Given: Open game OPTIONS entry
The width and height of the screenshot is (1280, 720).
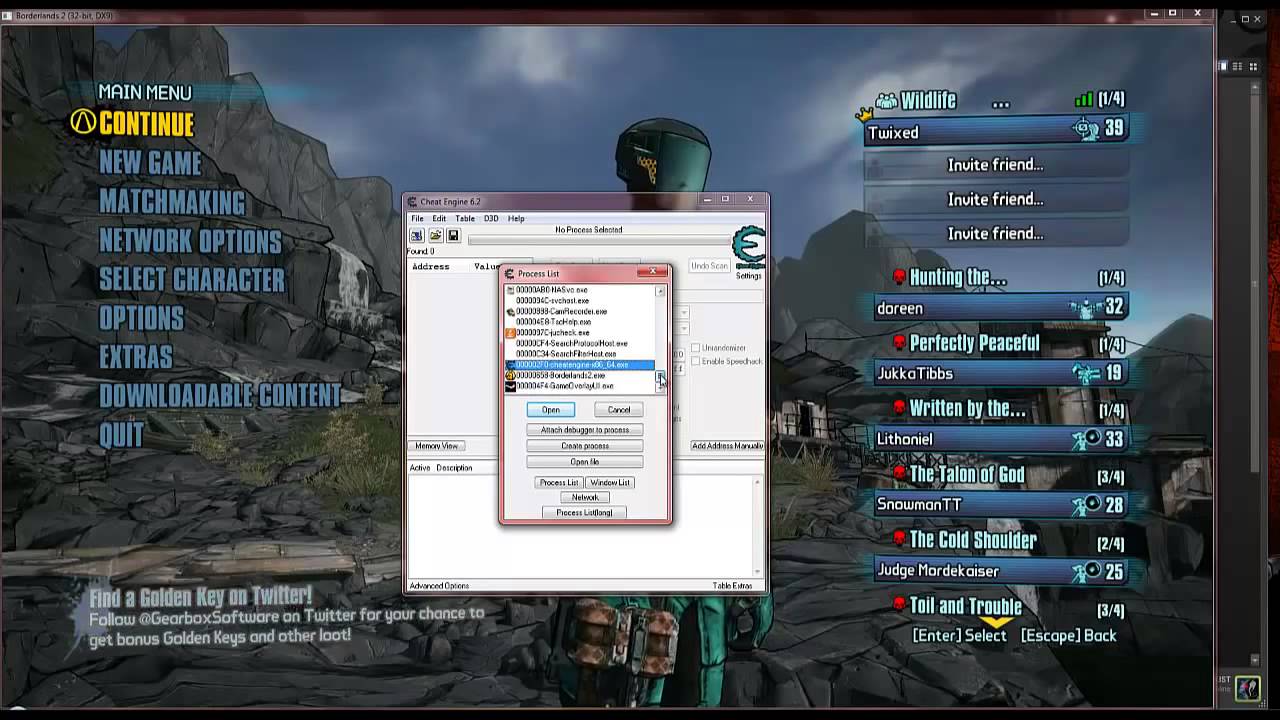Looking at the screenshot, I should pyautogui.click(x=141, y=318).
